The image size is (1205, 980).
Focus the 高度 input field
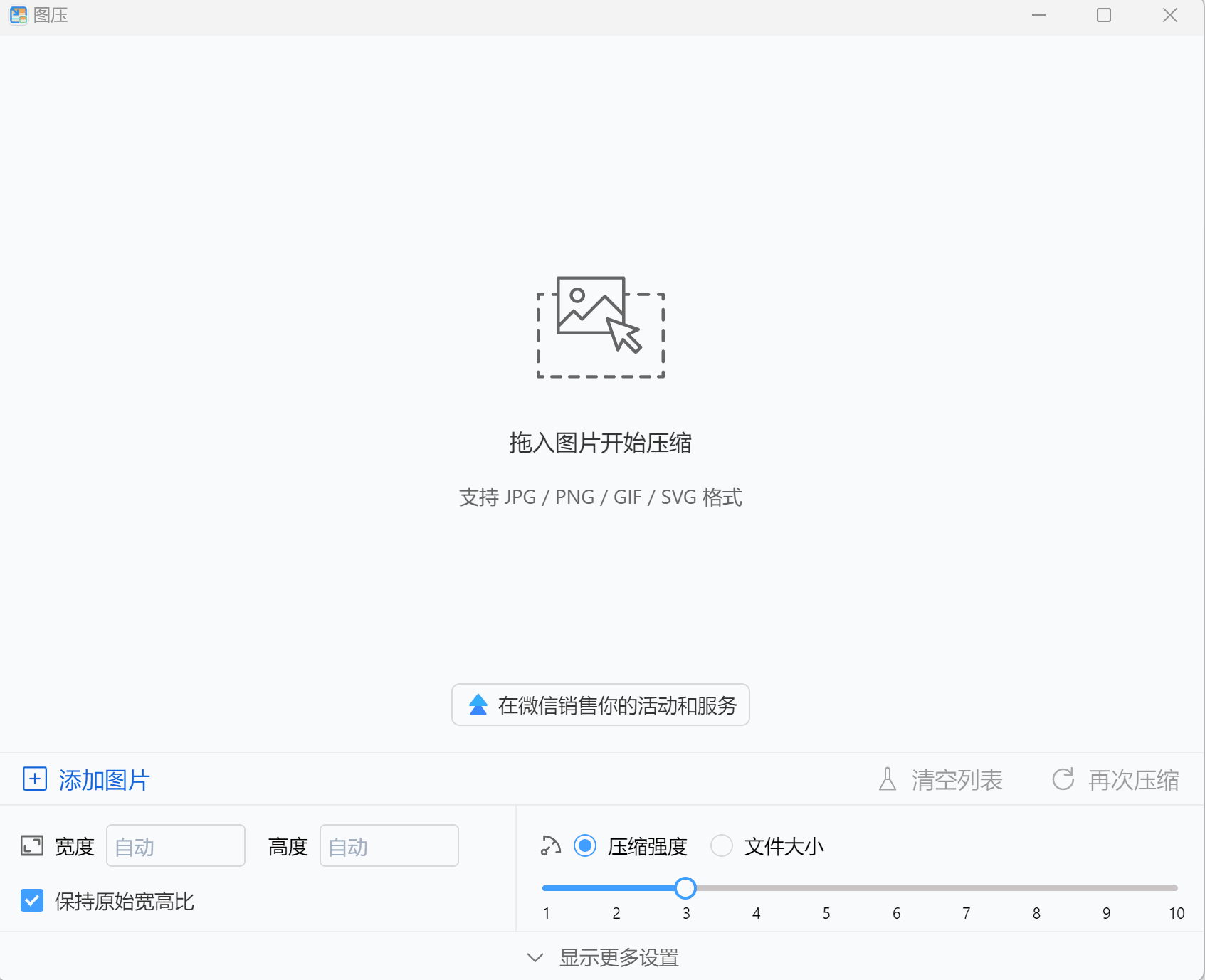click(x=389, y=846)
